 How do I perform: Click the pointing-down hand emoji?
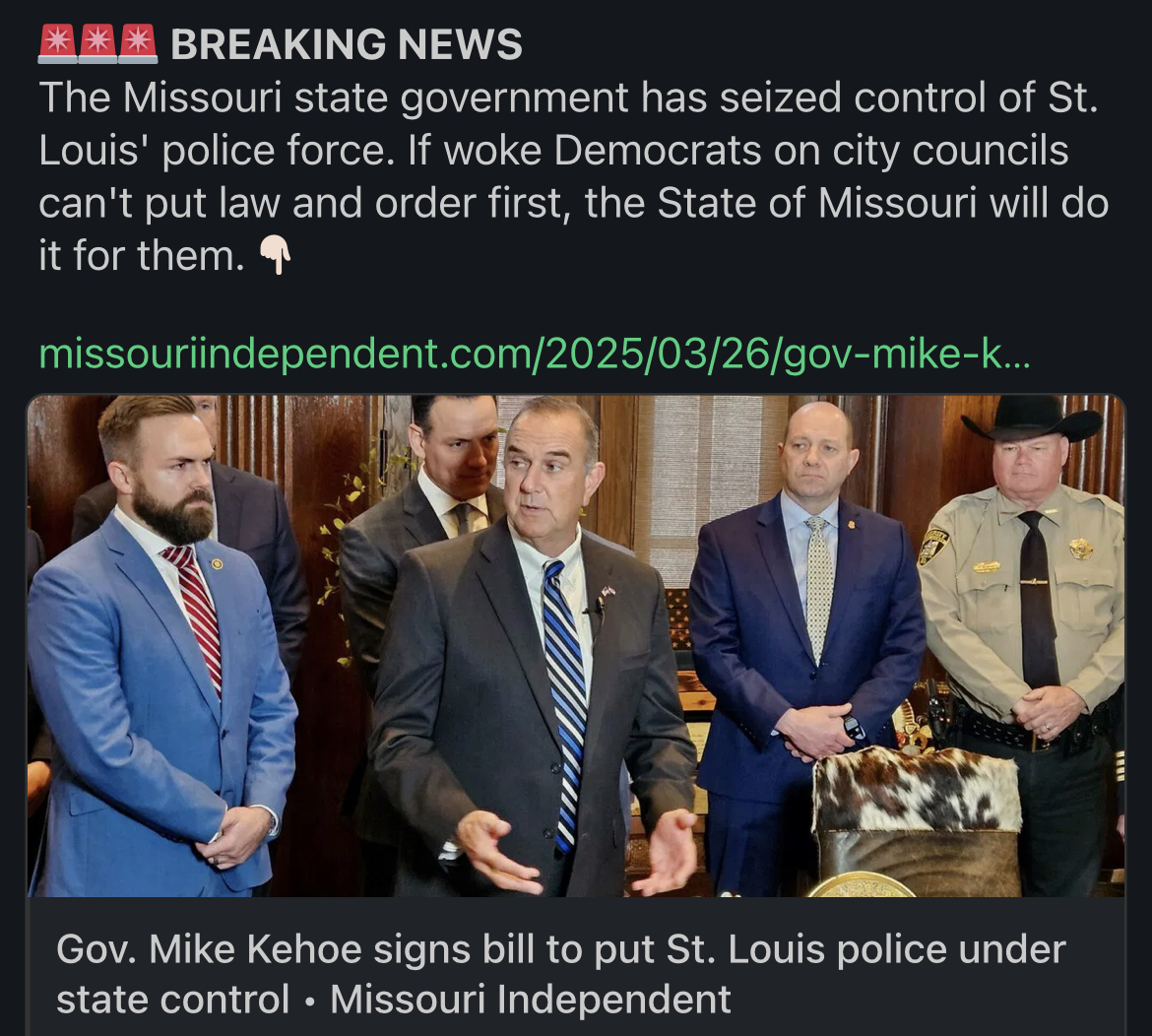(276, 257)
